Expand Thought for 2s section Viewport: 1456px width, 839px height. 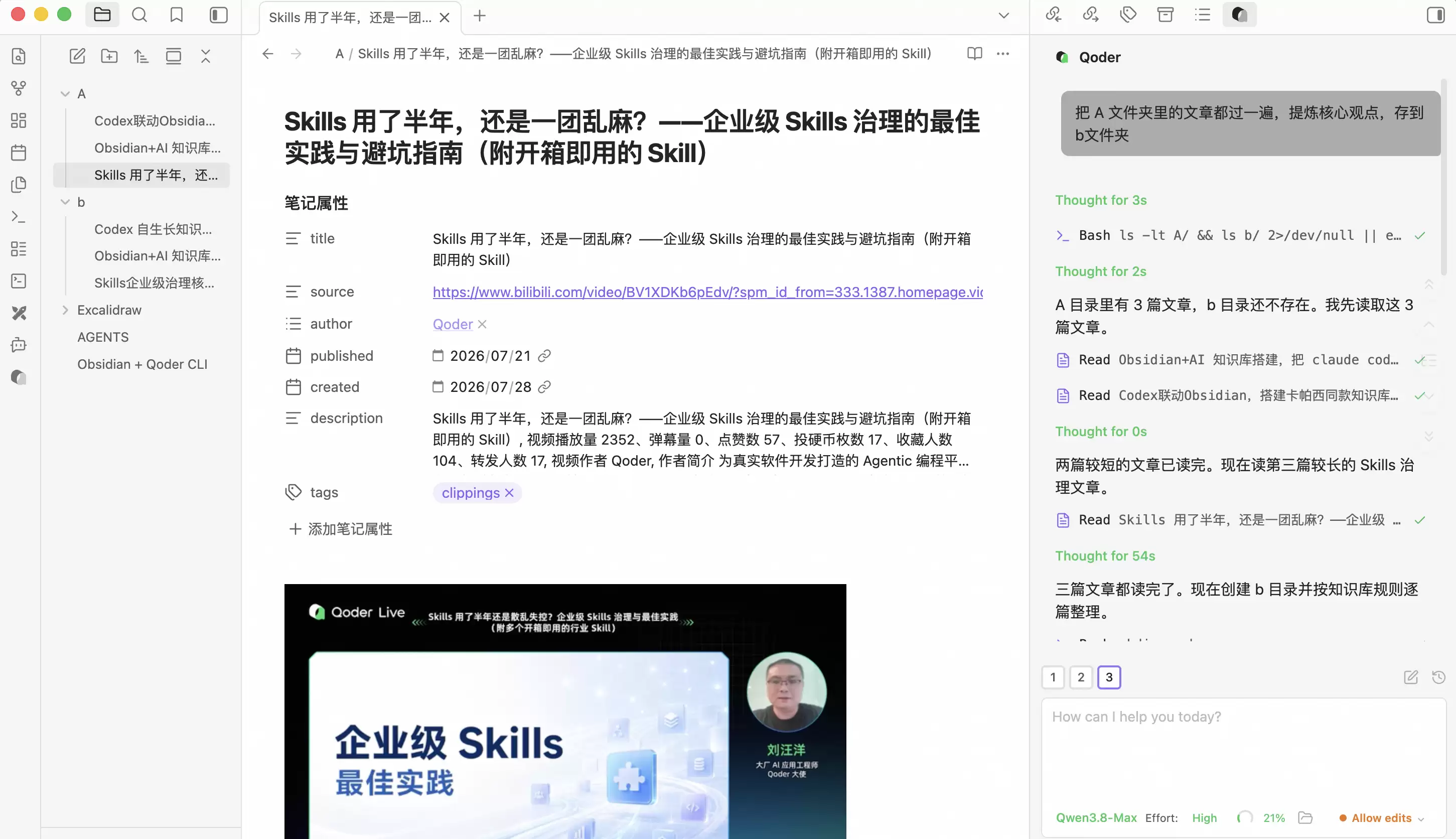tap(1100, 271)
